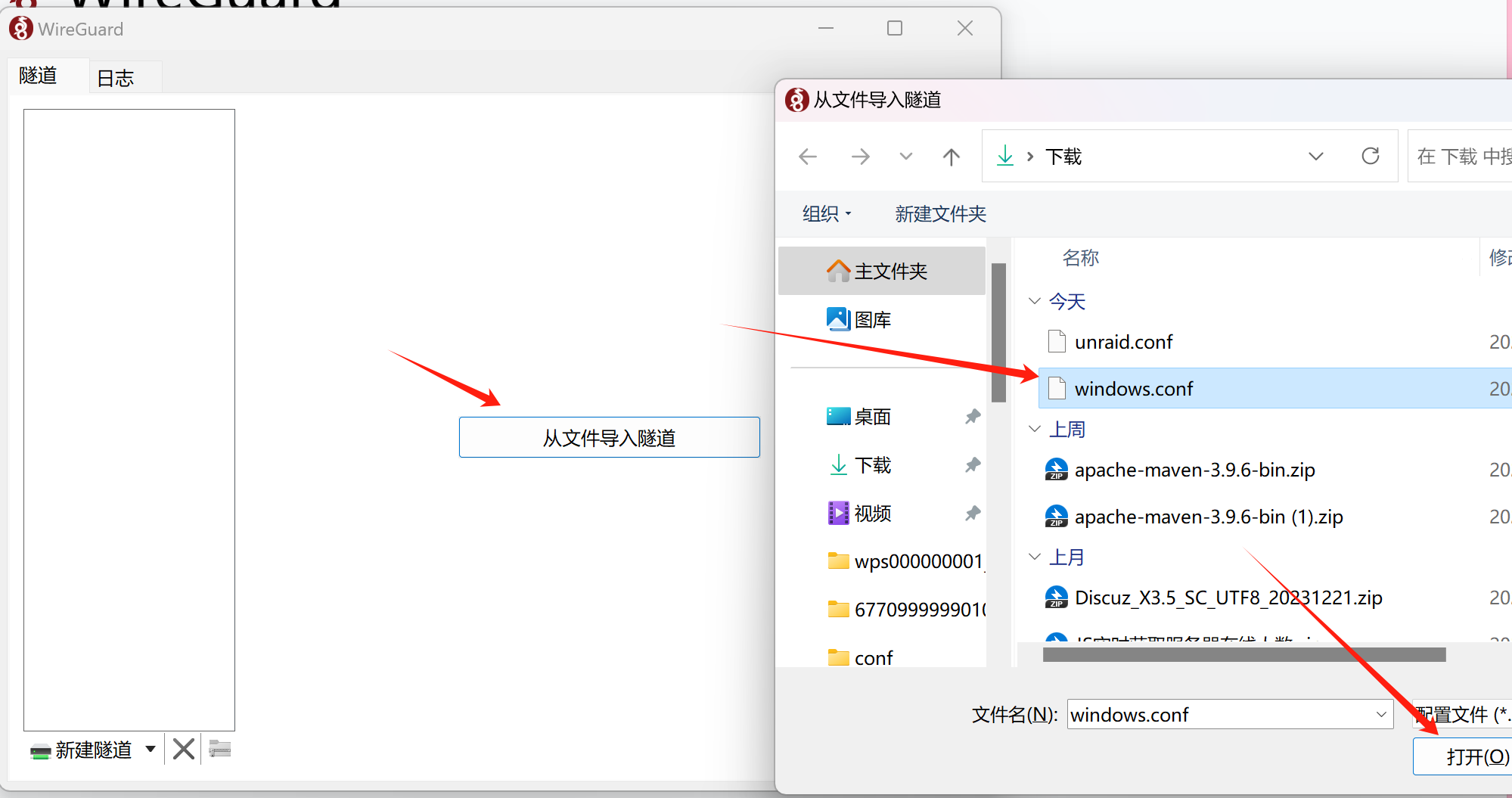Screen dimensions: 1512x798
Task: Click the pin icon next to 桌面
Action: [973, 416]
